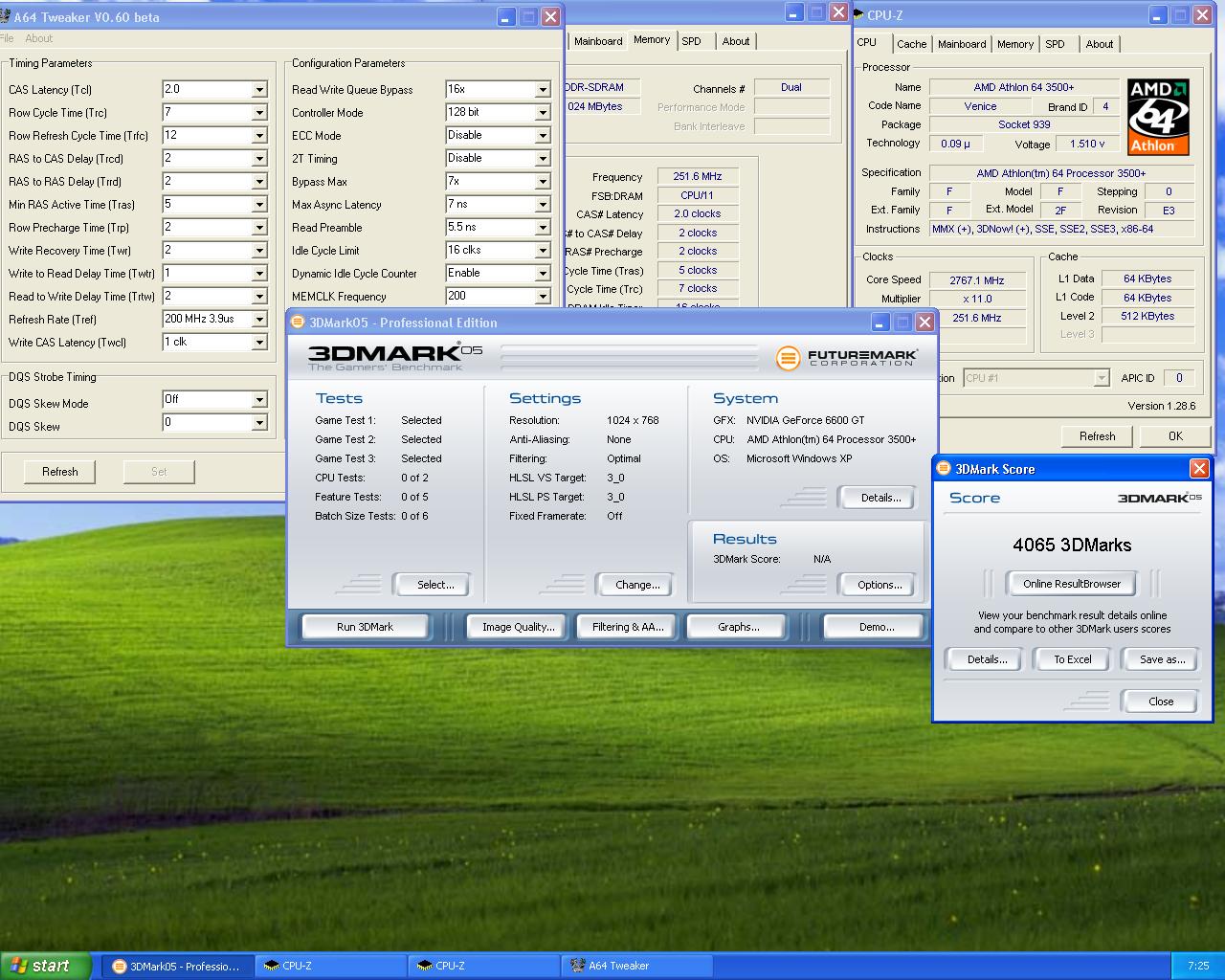
Task: Open the DQS Skew Mode dropdown
Action: 259,399
